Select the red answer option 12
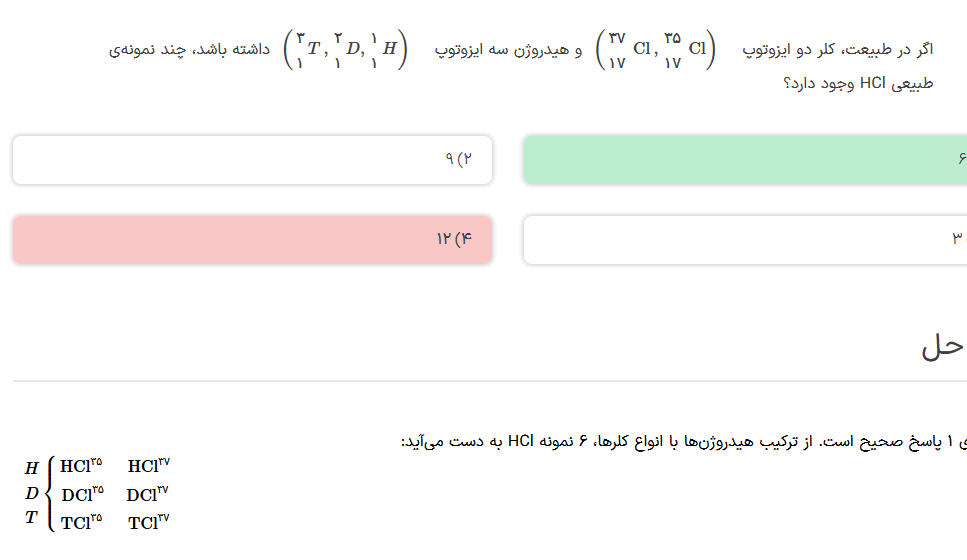The width and height of the screenshot is (967, 560). (252, 240)
